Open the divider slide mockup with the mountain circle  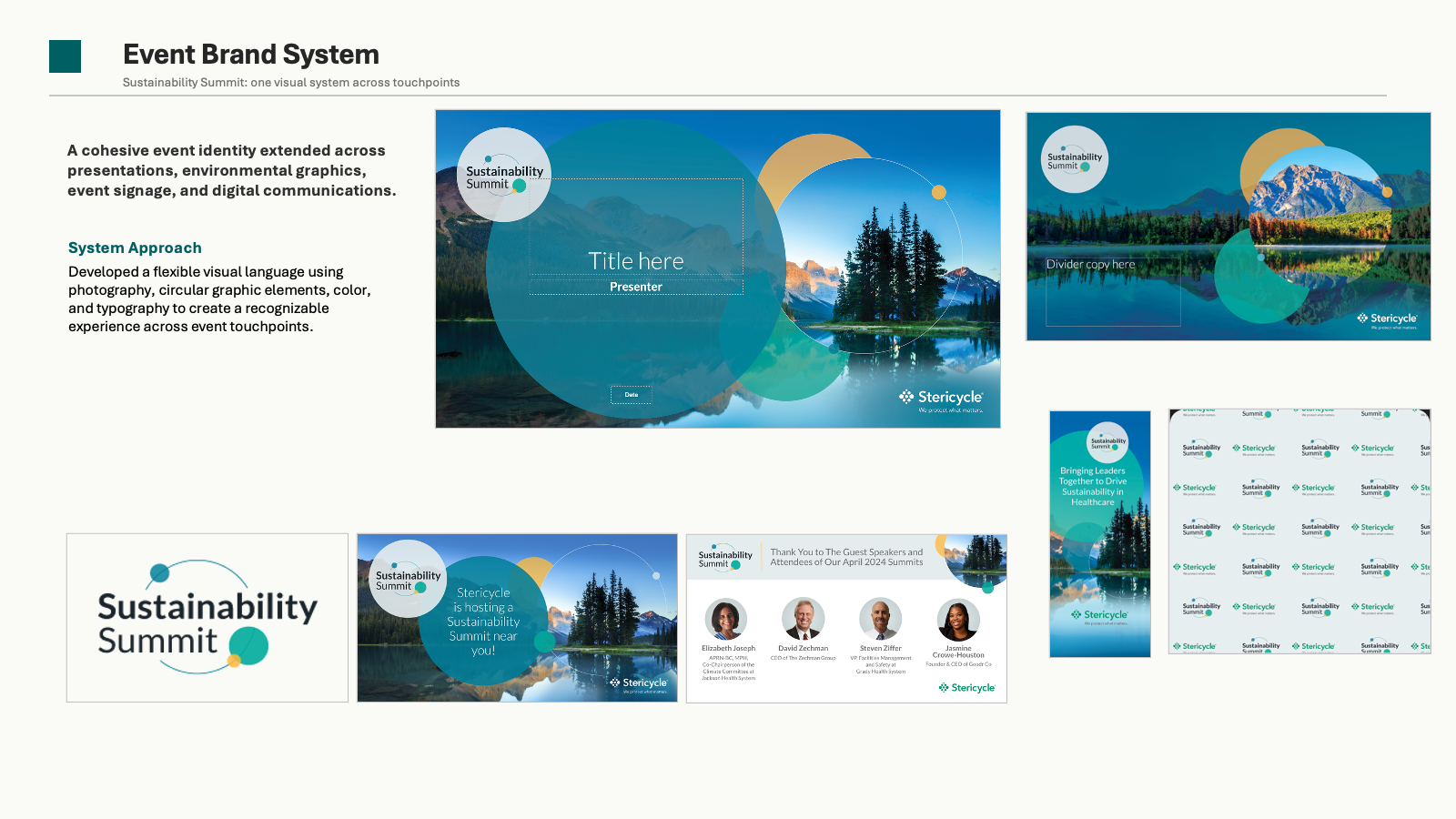tap(1228, 227)
